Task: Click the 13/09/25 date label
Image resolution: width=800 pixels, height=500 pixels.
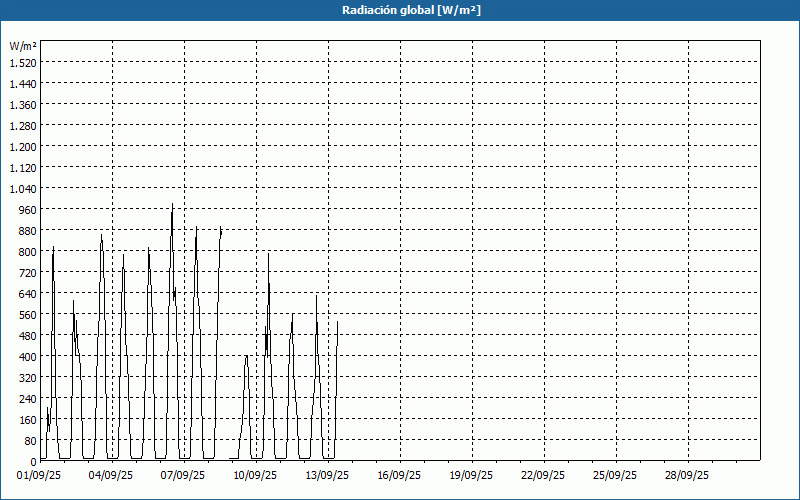Action: (327, 475)
